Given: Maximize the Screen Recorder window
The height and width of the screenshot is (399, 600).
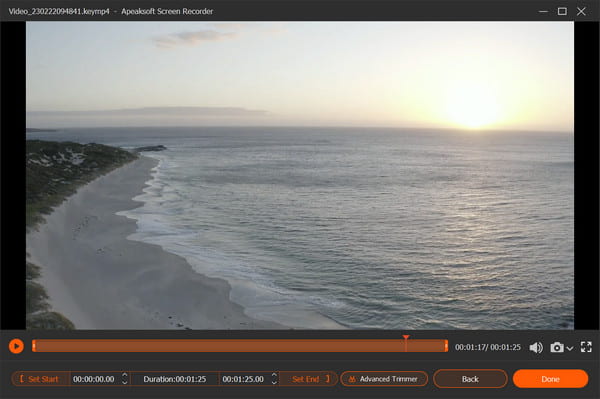Looking at the screenshot, I should click(x=562, y=11).
